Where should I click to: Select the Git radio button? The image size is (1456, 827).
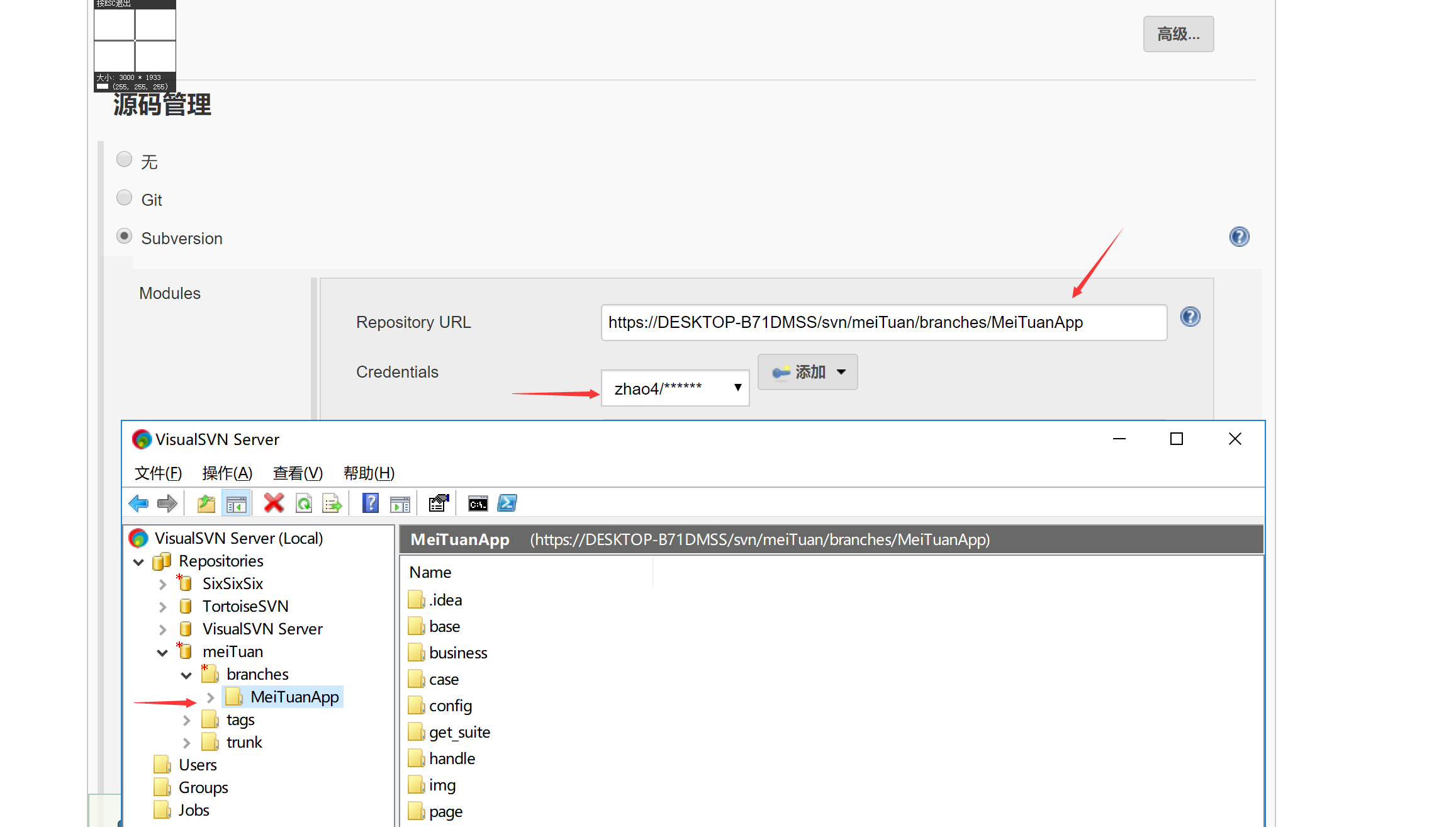tap(124, 197)
